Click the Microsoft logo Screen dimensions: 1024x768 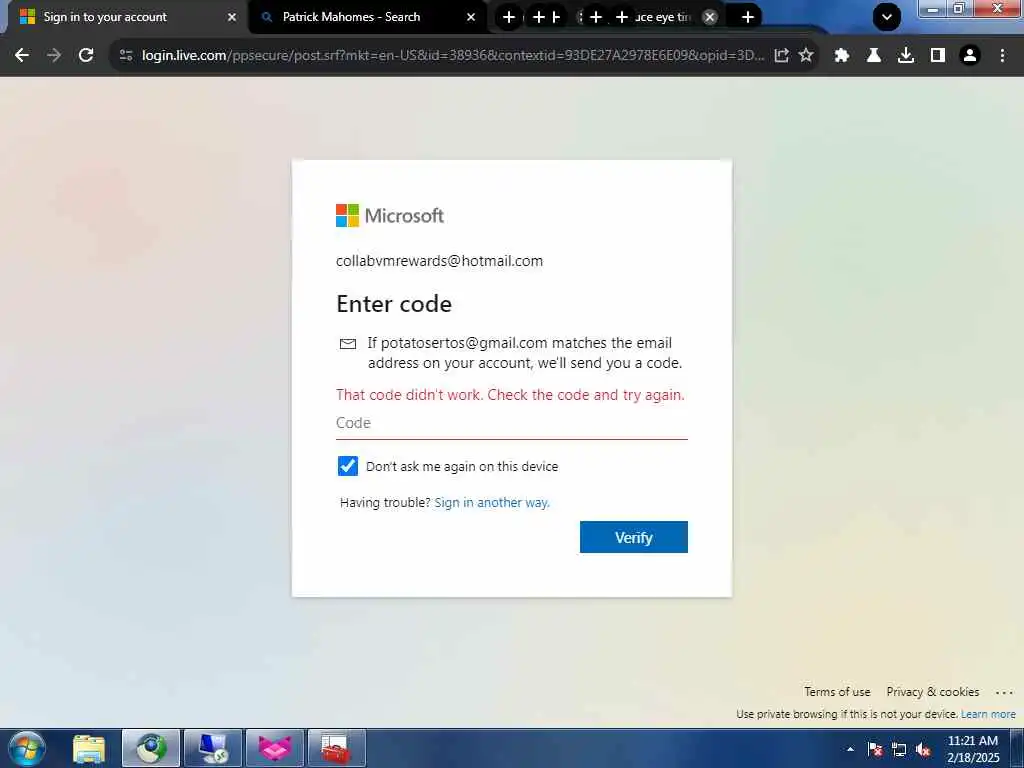(x=390, y=216)
